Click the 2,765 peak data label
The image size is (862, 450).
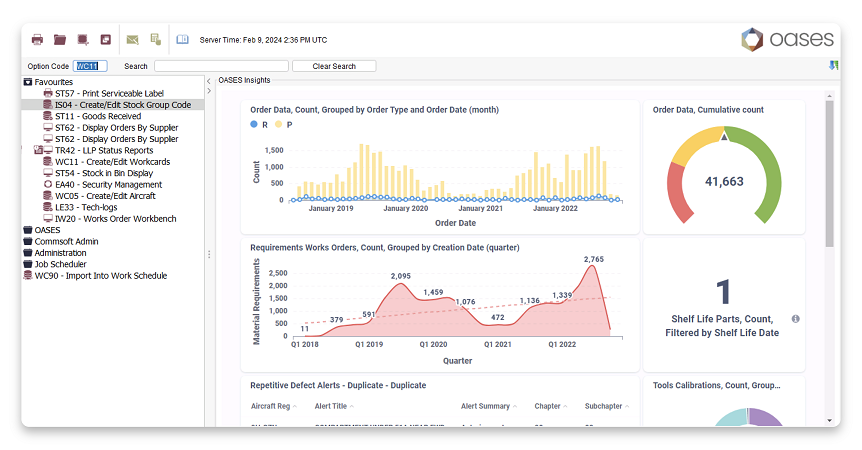tap(594, 259)
